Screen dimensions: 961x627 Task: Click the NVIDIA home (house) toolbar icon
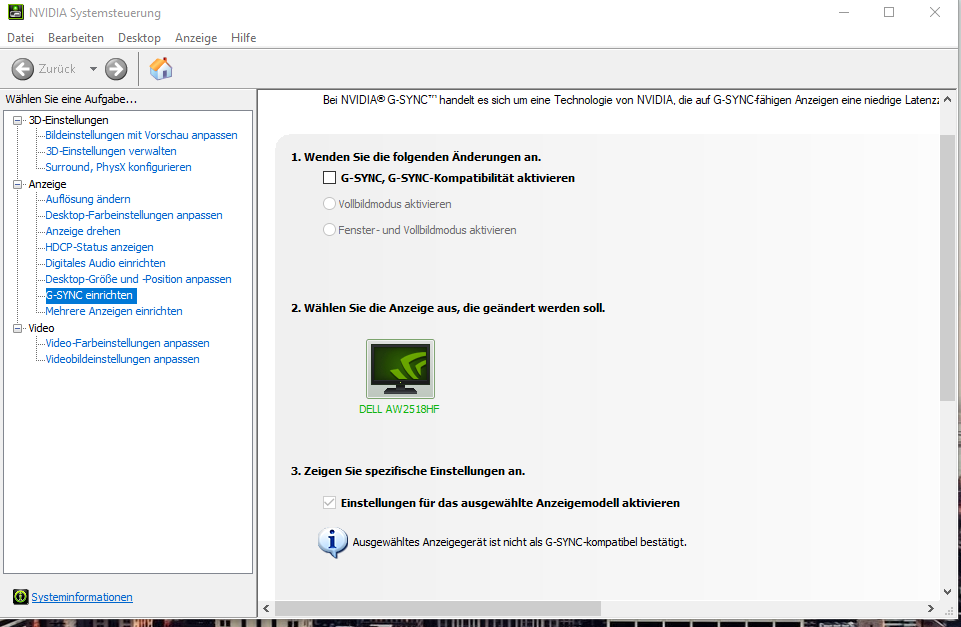[158, 68]
